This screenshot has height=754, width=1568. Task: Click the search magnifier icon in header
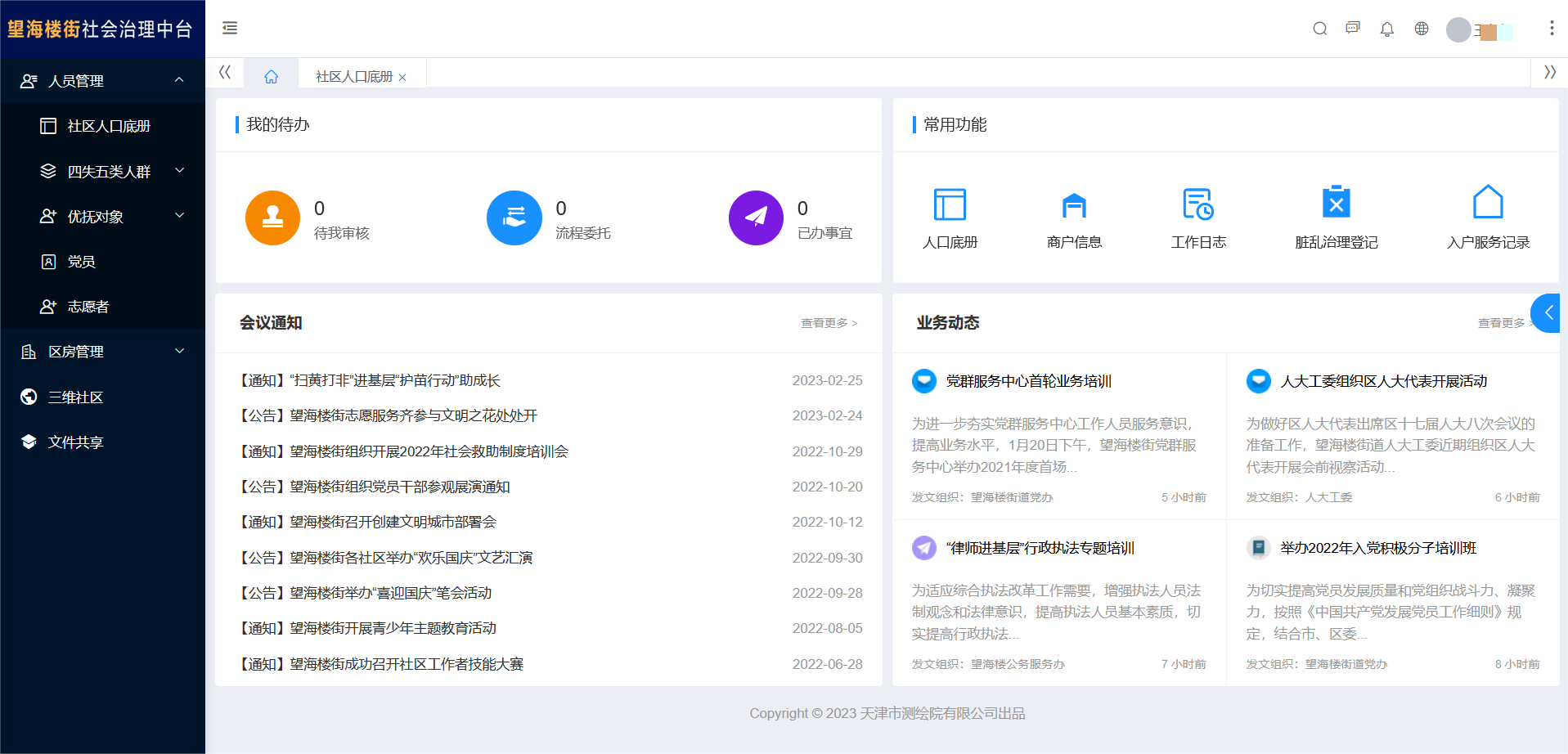pos(1319,29)
